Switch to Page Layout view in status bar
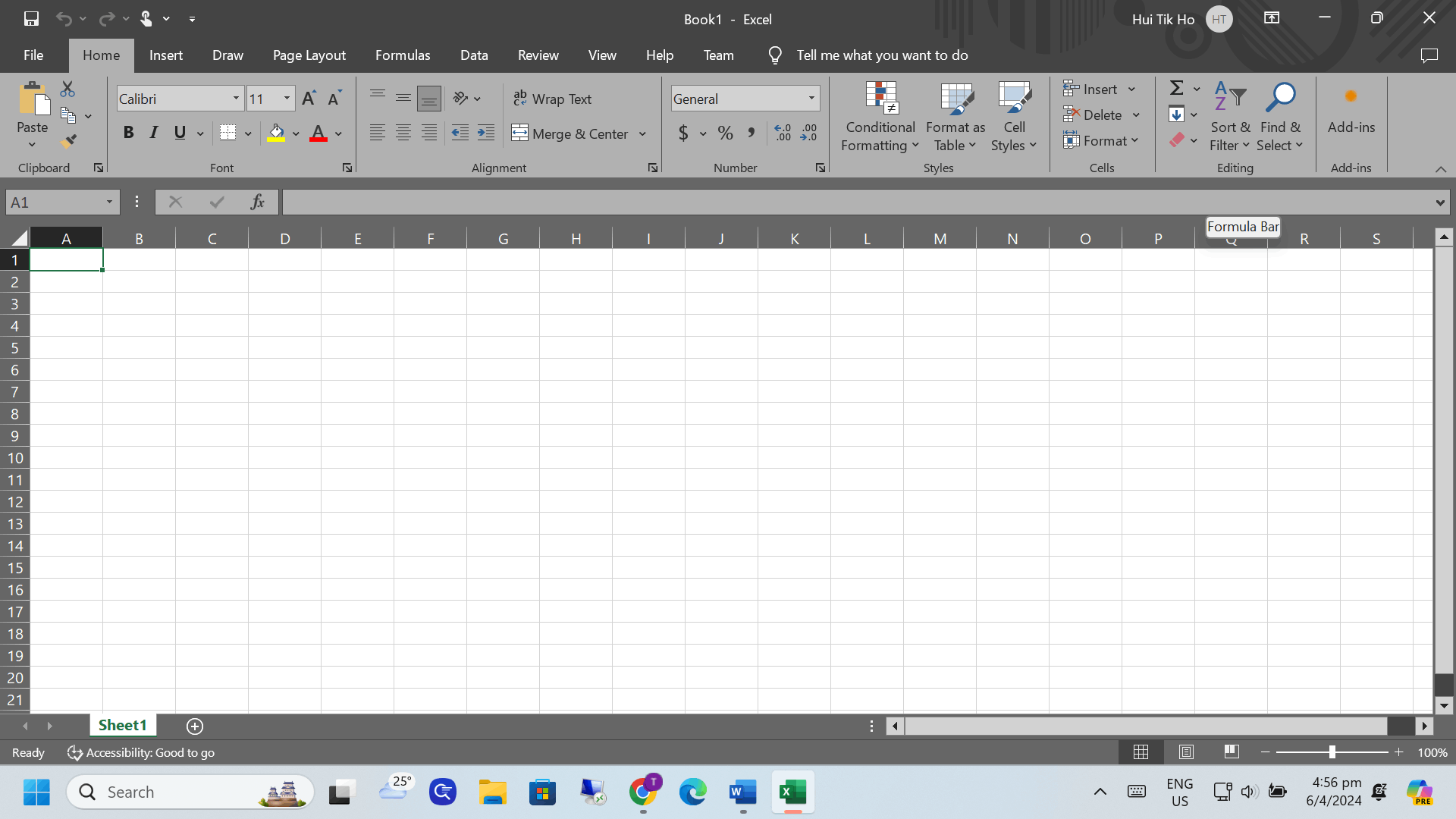1456x819 pixels. (x=1186, y=752)
